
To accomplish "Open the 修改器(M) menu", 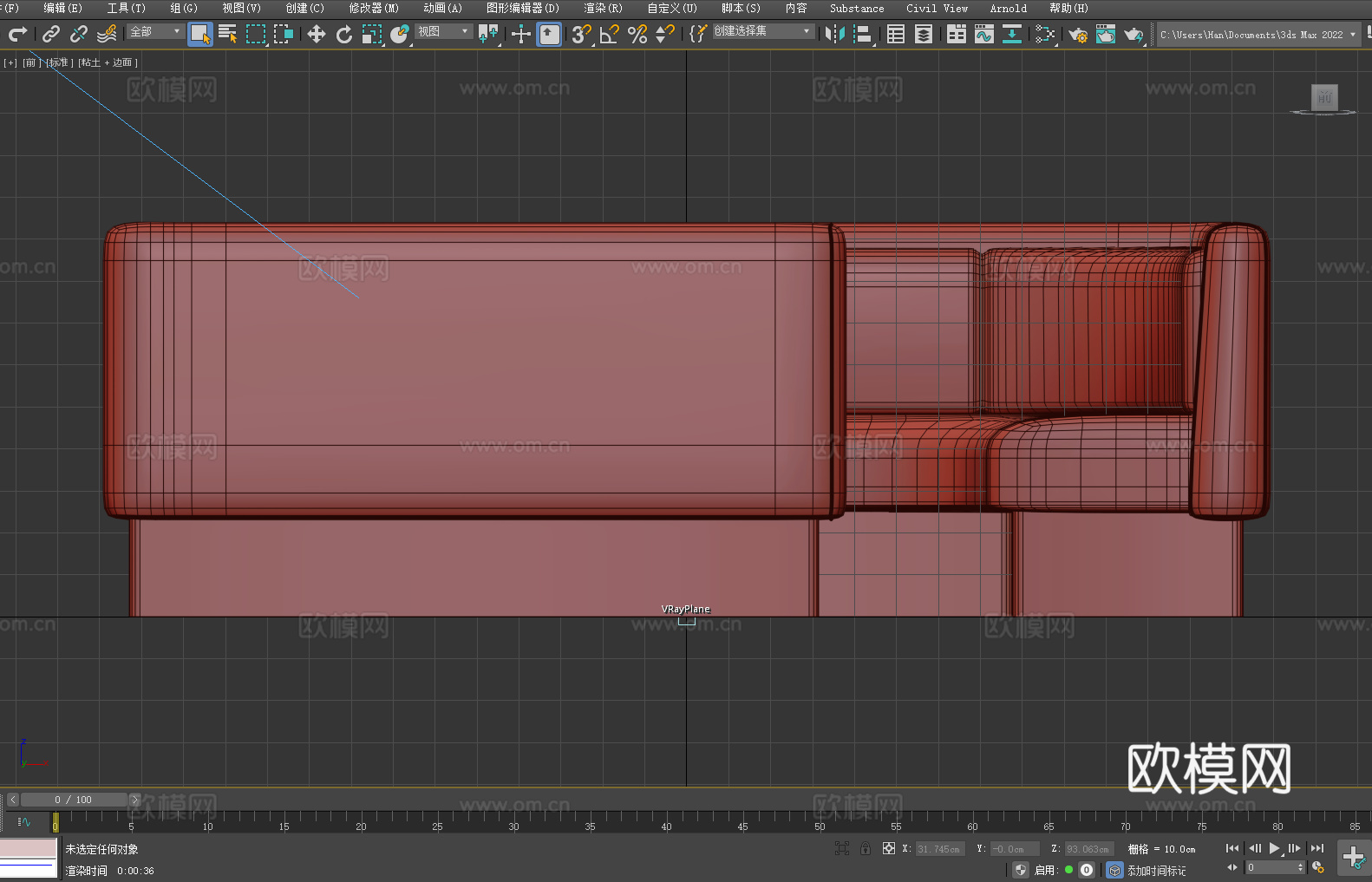I will click(374, 8).
